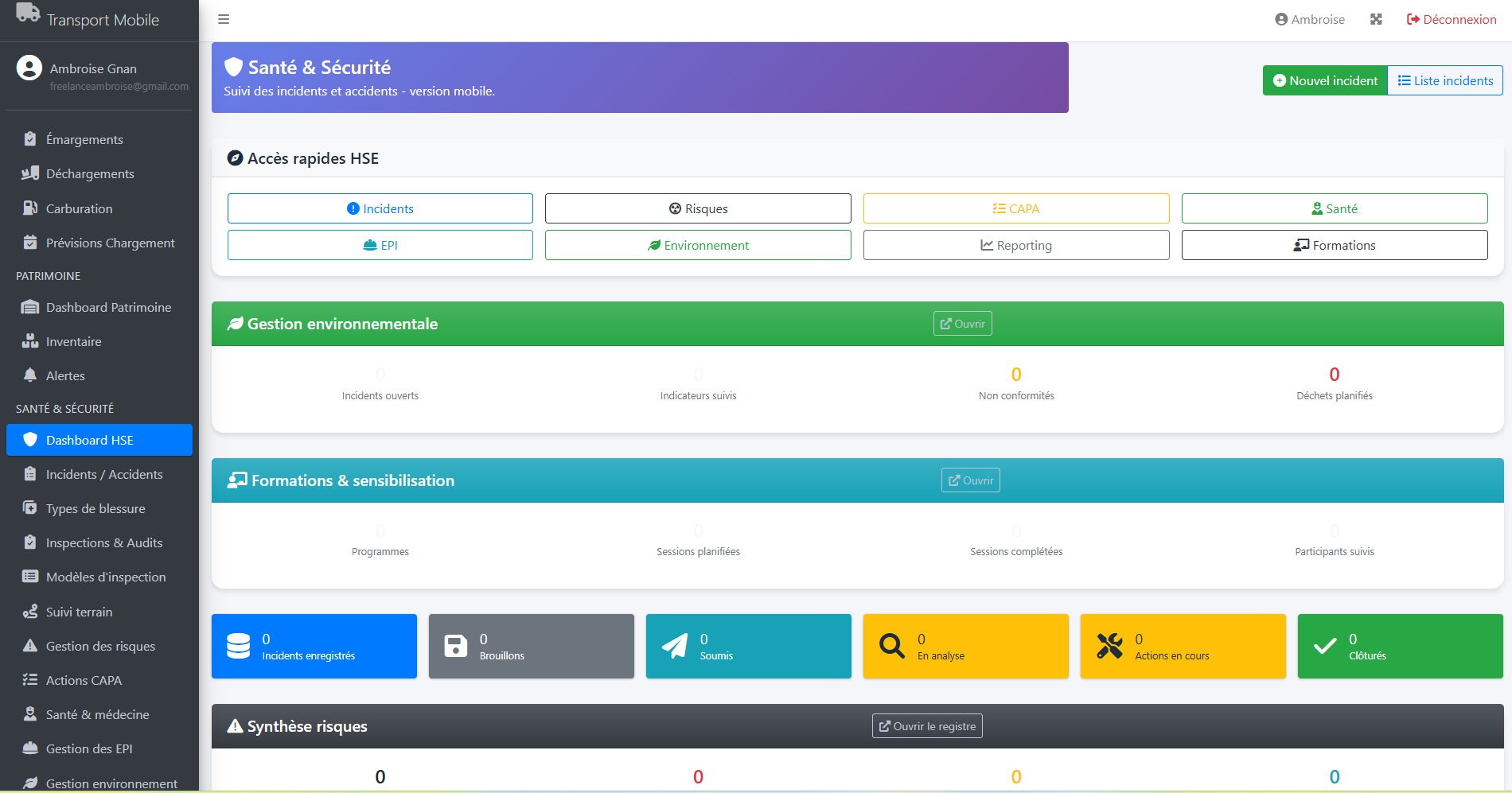Toggle the sidebar with hamburger menu
Screen dimensions: 1512x793
224,19
